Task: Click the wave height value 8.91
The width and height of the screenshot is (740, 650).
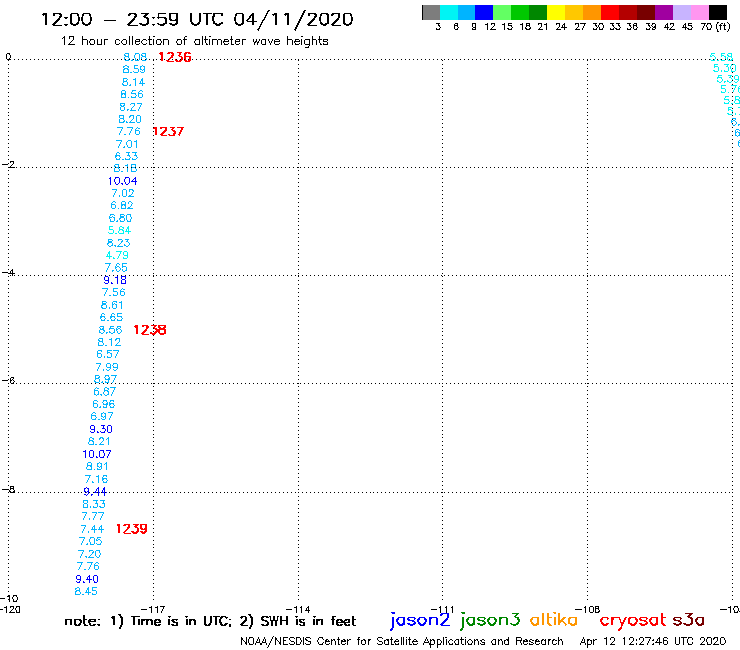Action: (x=97, y=466)
